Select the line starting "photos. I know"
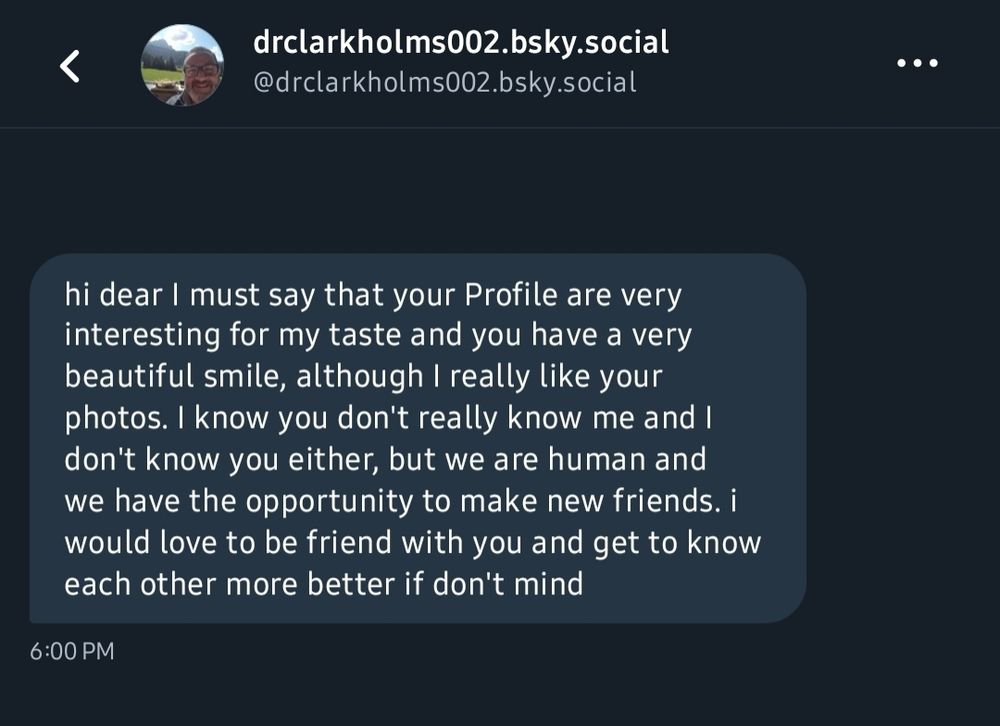Screen dimensions: 1000x726 coord(388,418)
